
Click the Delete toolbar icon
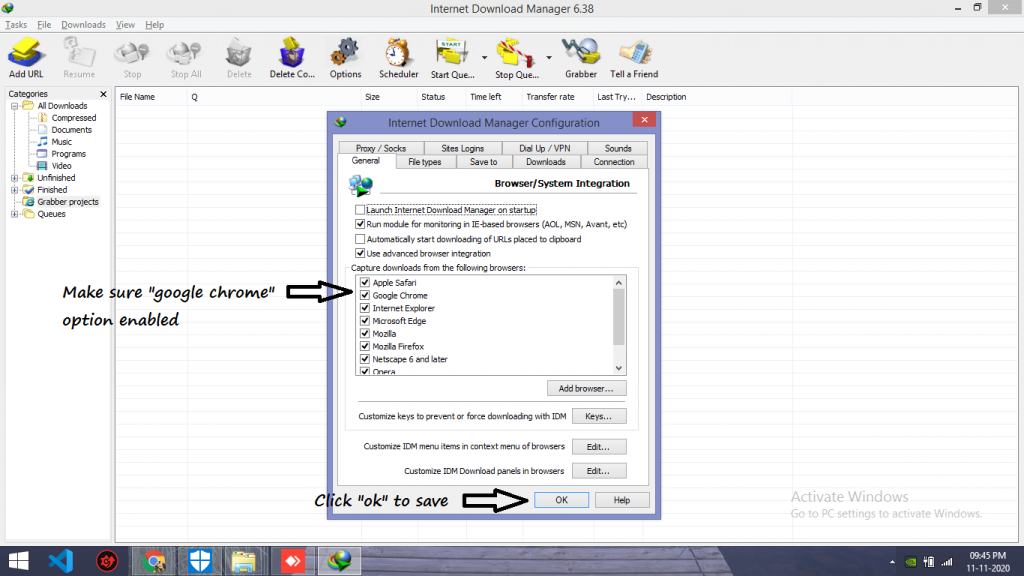(x=239, y=57)
